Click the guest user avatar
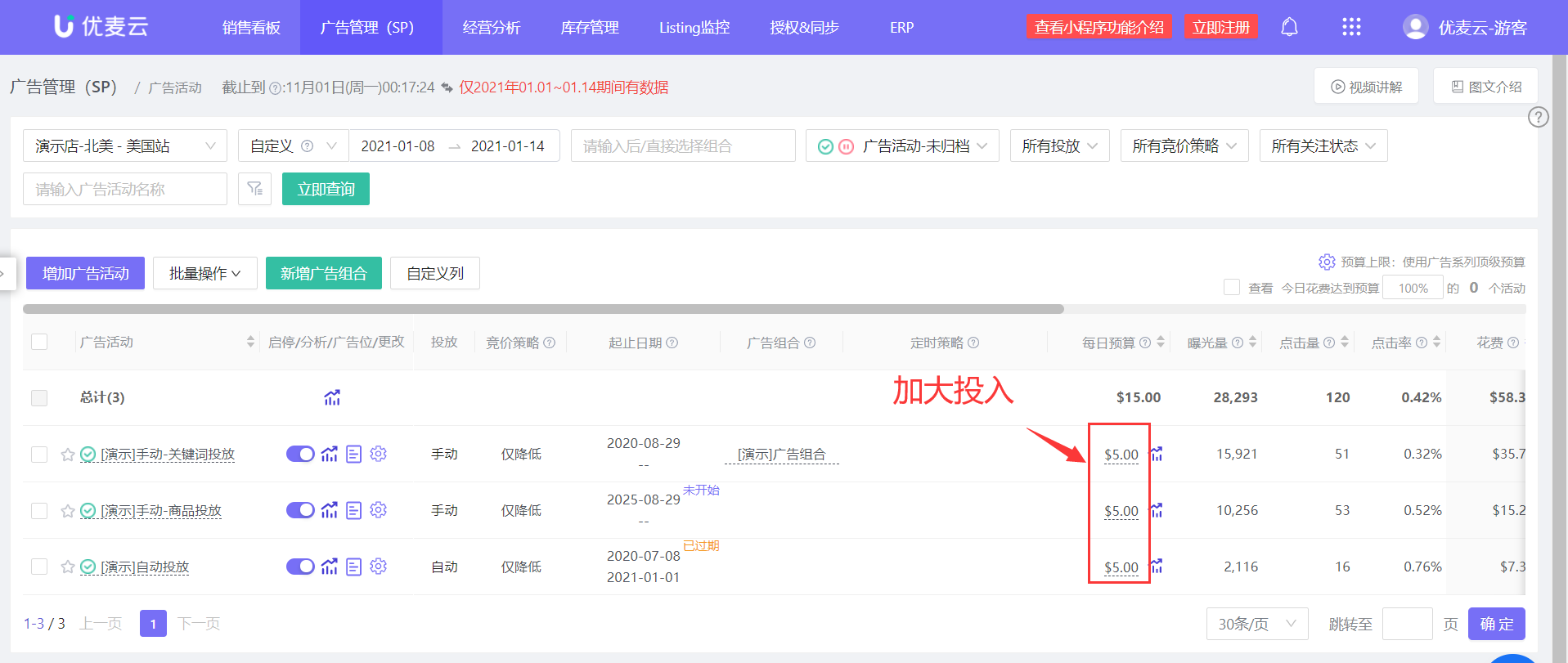Screen dimensions: 1568x663 tap(1415, 27)
